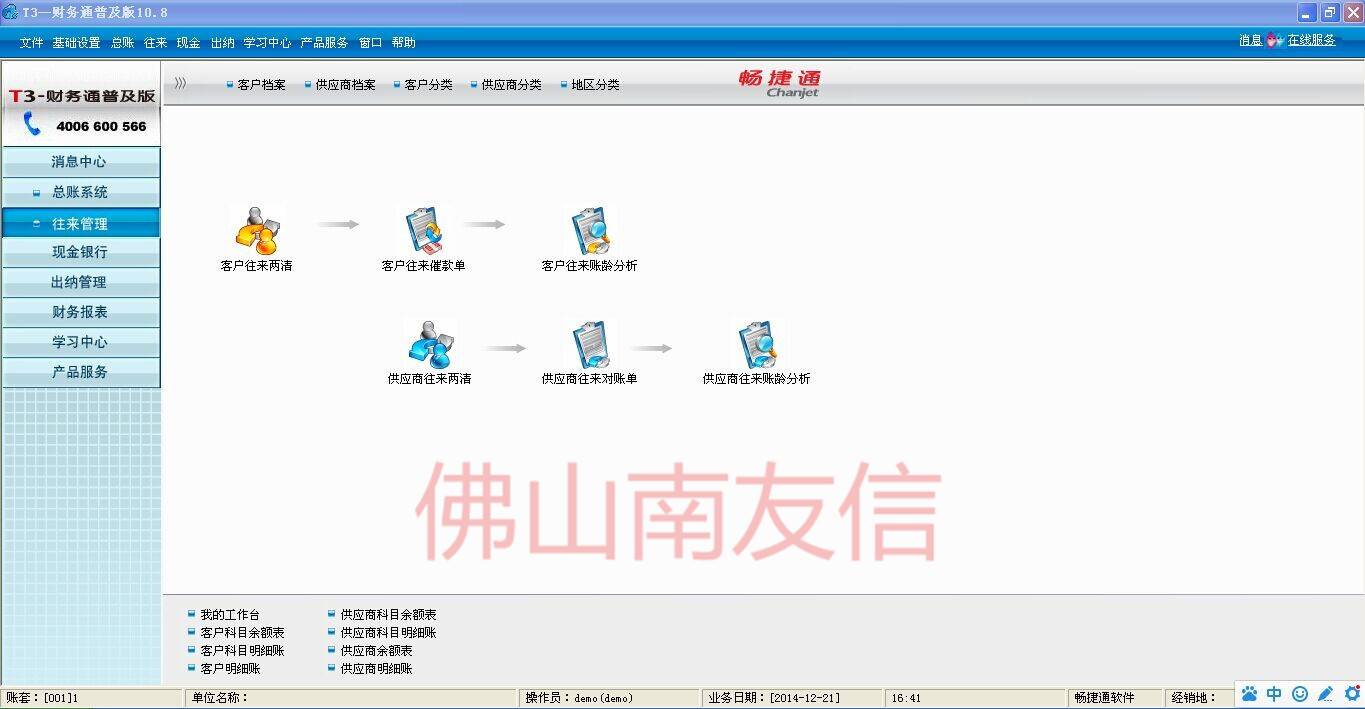Open 供应商科目余额表 report
Viewport: 1365px width, 709px height.
(x=389, y=615)
